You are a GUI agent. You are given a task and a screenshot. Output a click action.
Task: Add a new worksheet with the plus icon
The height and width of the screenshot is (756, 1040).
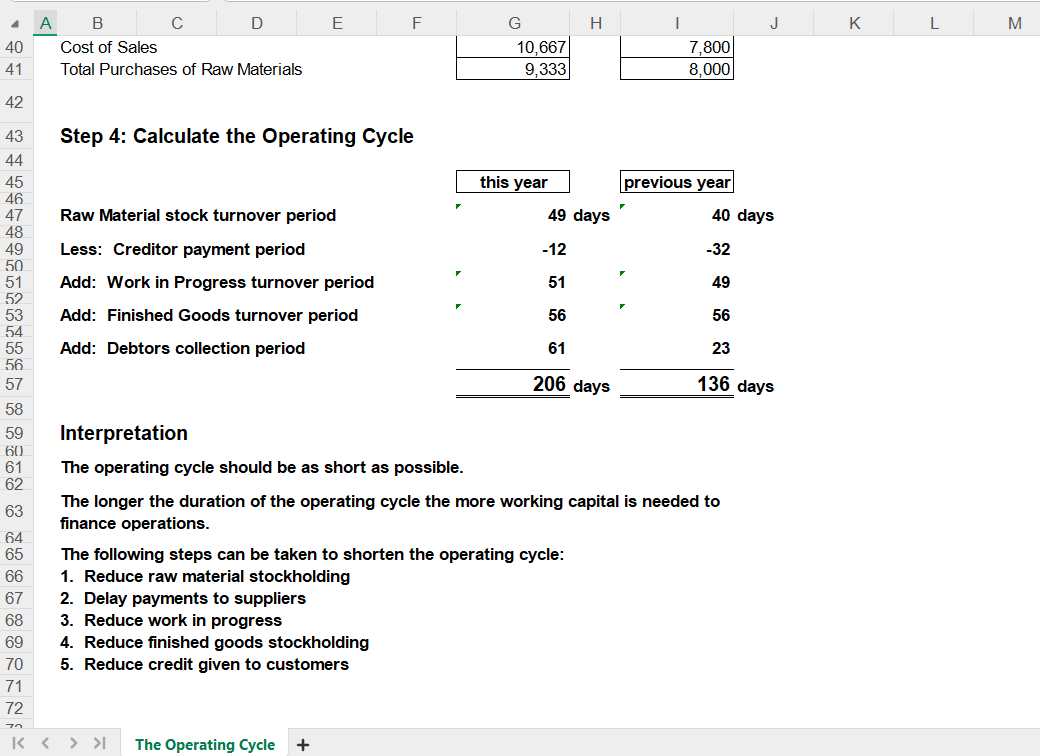pyautogui.click(x=302, y=743)
